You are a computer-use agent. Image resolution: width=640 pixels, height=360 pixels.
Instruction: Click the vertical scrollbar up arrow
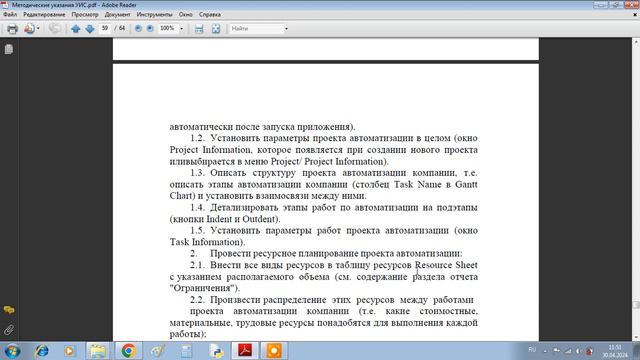pyautogui.click(x=636, y=41)
